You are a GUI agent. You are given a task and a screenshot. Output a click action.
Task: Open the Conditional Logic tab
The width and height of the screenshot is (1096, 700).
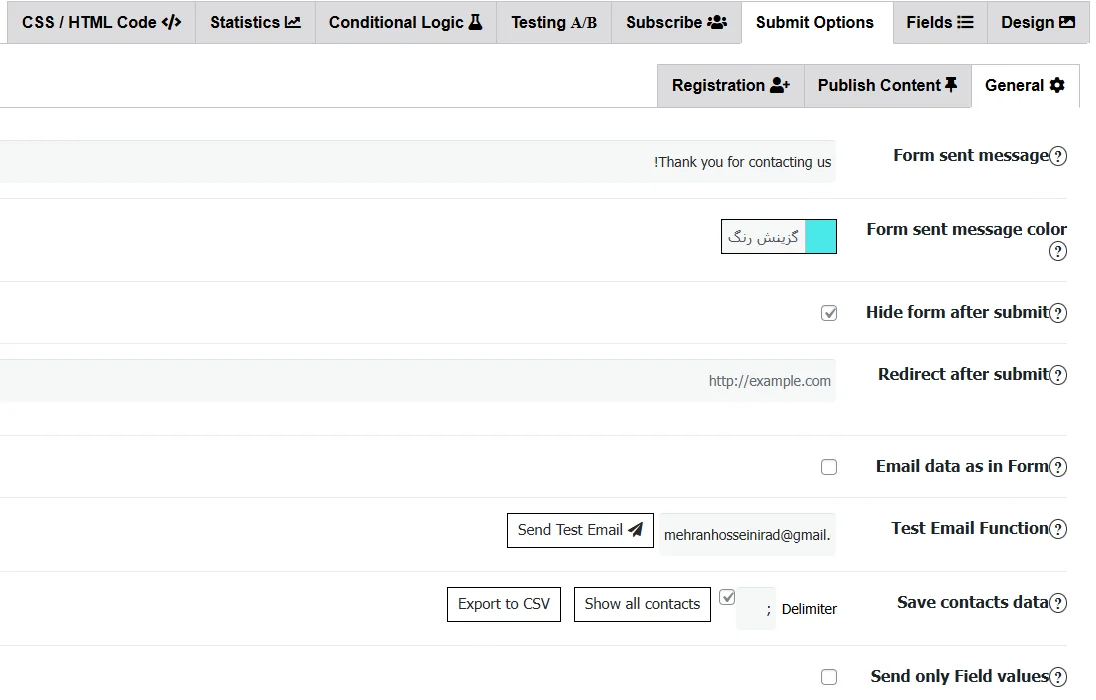(x=405, y=22)
